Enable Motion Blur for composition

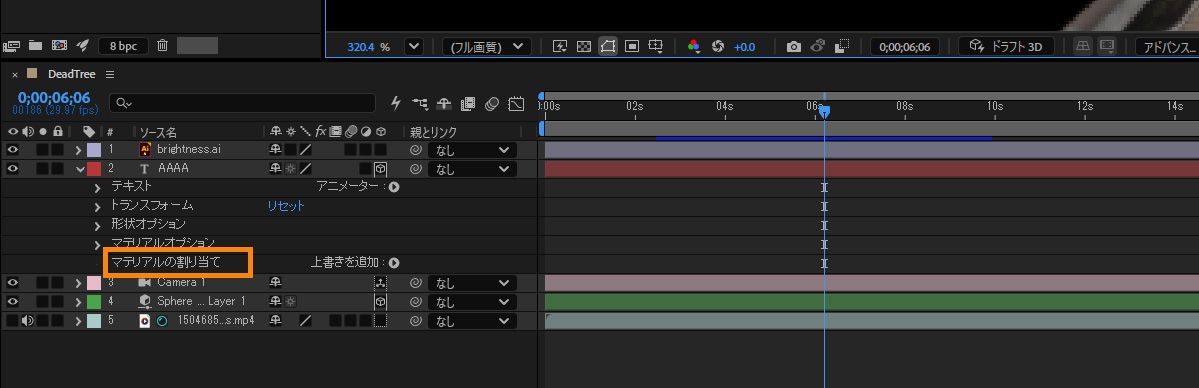(492, 103)
